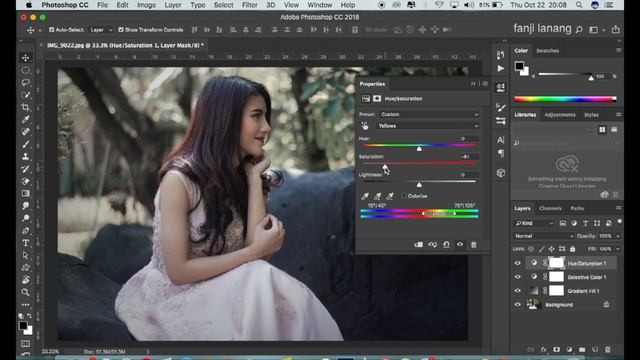Select the Eraser tool

click(x=26, y=181)
